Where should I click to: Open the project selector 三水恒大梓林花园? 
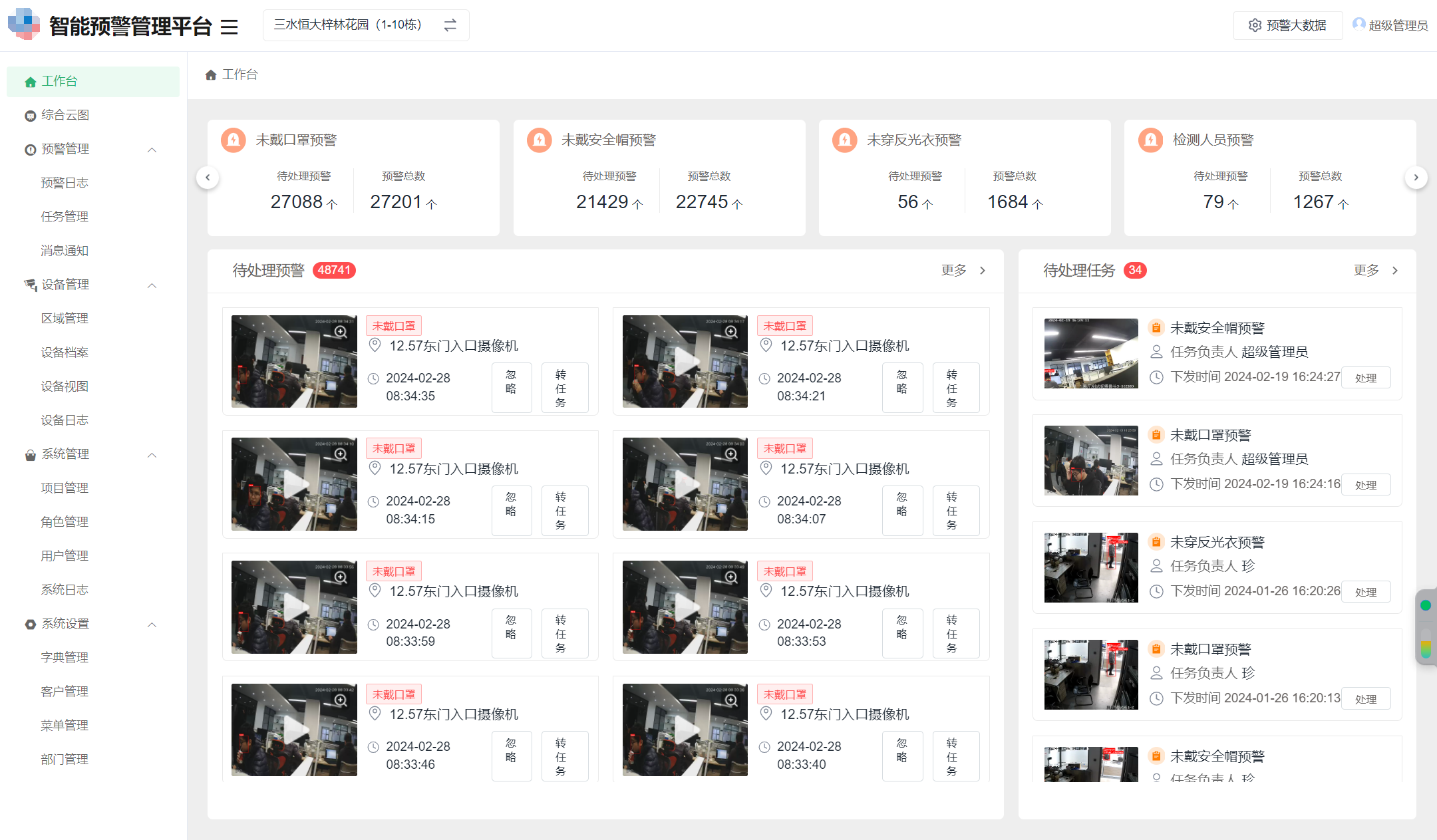[x=366, y=25]
